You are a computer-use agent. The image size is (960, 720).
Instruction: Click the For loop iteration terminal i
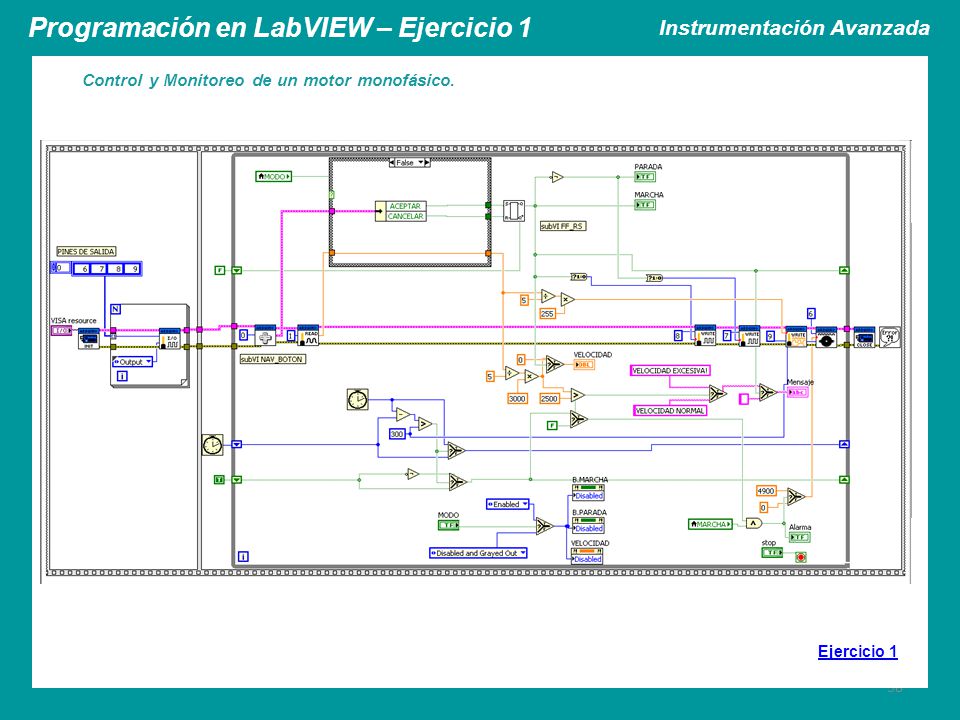tap(122, 376)
